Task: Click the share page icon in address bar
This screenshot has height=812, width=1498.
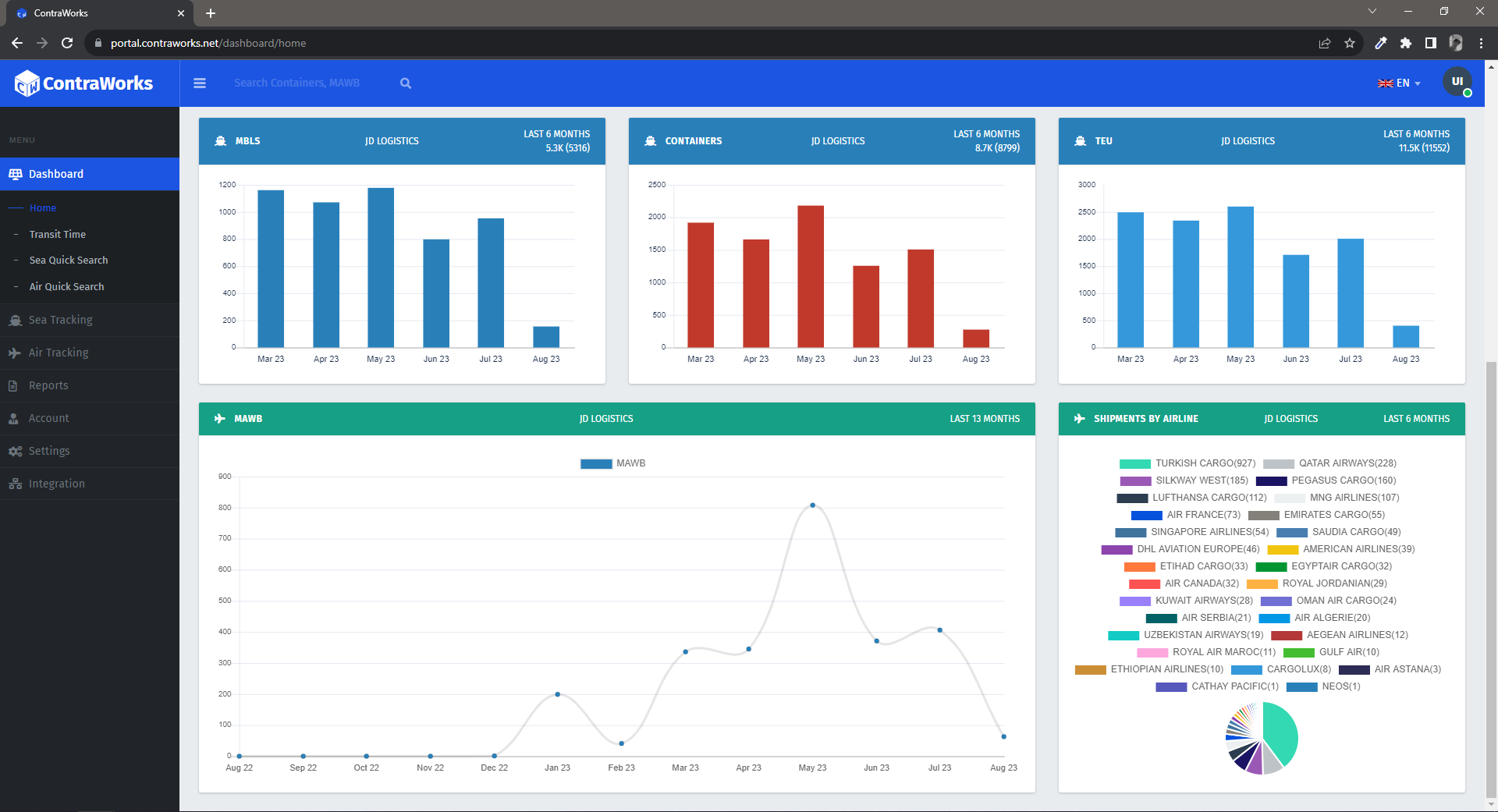Action: (1325, 43)
